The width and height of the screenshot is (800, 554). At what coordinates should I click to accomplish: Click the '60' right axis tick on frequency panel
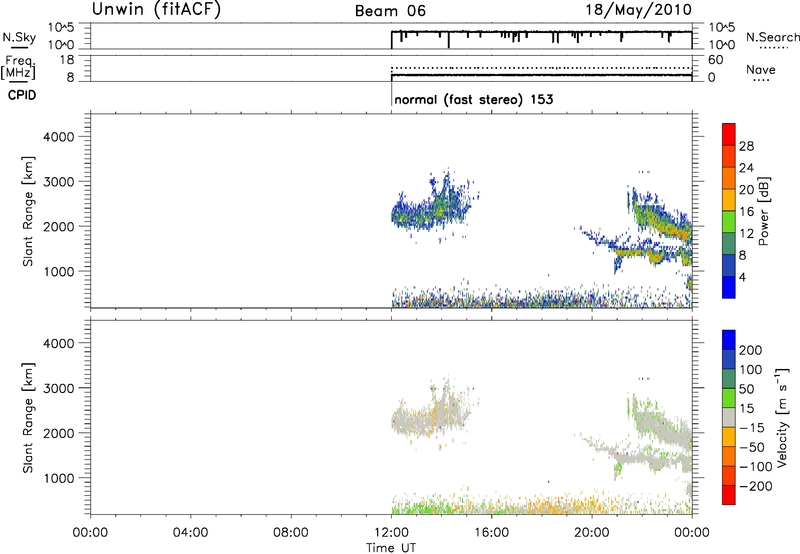click(x=715, y=60)
